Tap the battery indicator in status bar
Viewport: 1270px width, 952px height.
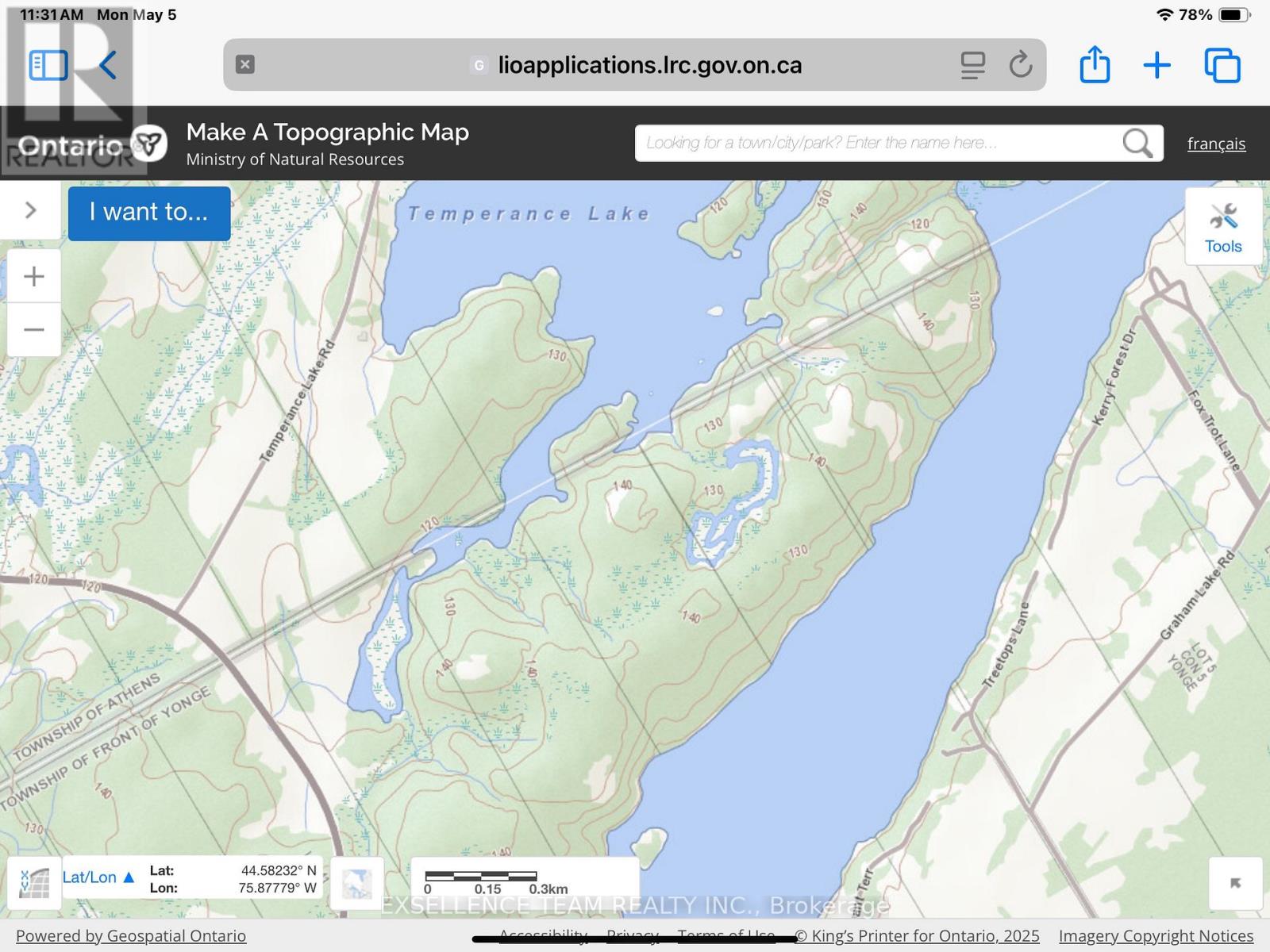coord(1235,15)
